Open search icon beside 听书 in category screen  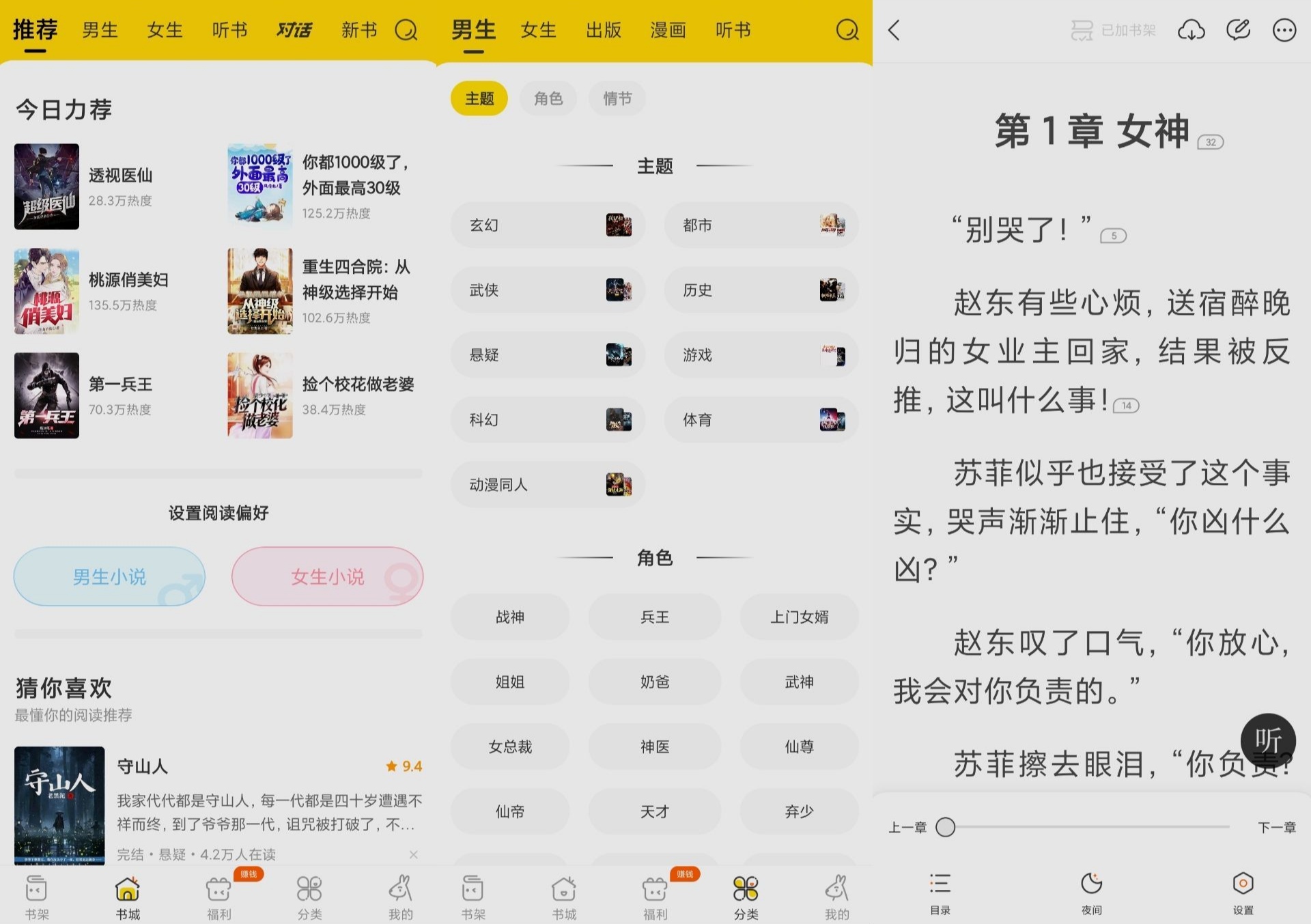pos(847,30)
